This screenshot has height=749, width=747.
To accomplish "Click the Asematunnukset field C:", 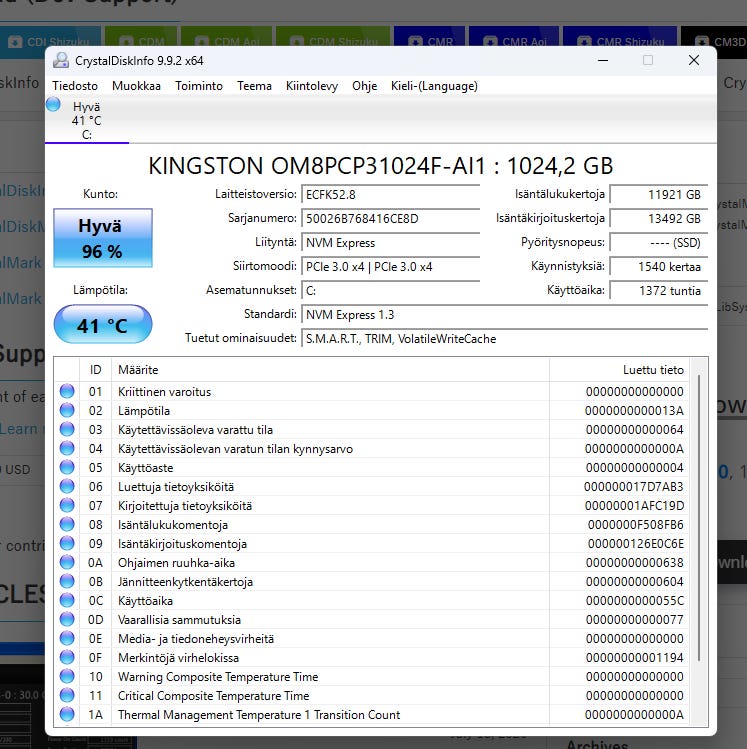I will 390,290.
